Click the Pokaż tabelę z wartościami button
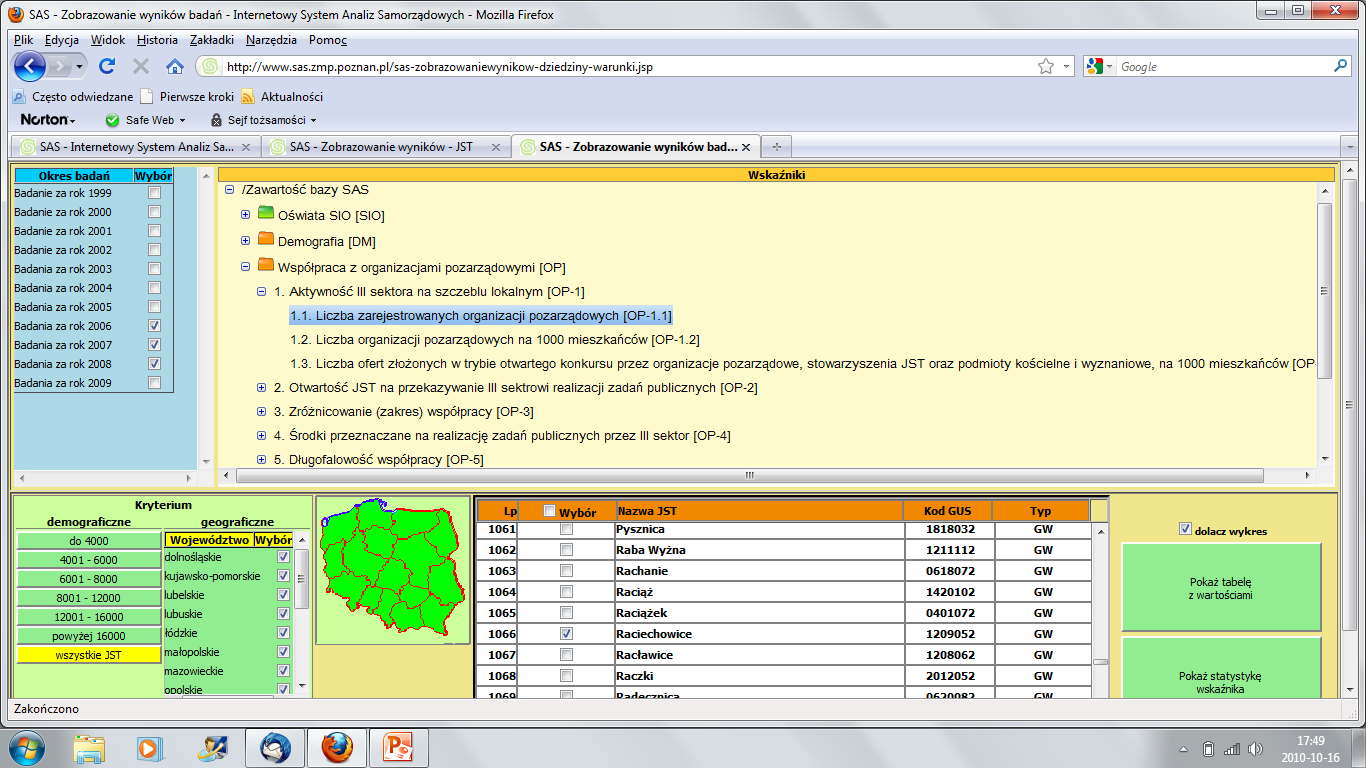 pyautogui.click(x=1221, y=588)
